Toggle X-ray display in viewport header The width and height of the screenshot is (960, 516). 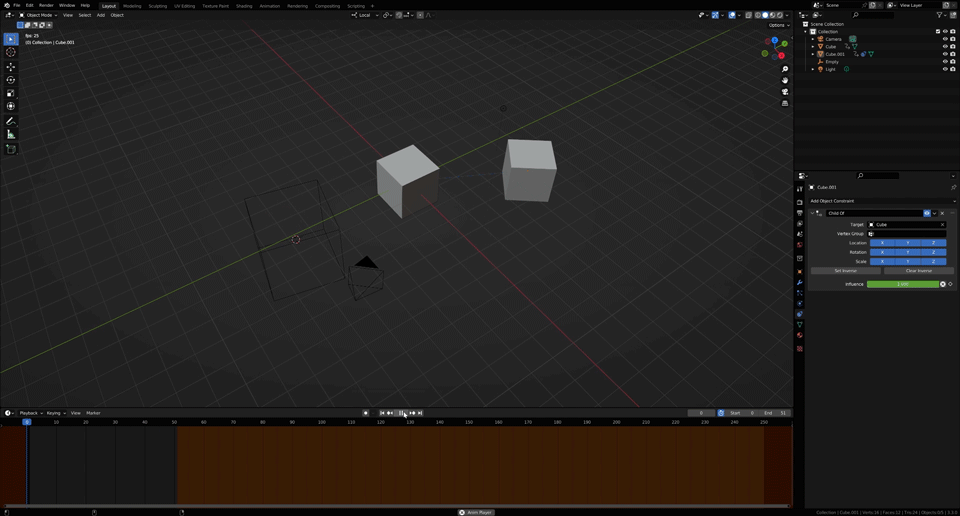pyautogui.click(x=749, y=15)
